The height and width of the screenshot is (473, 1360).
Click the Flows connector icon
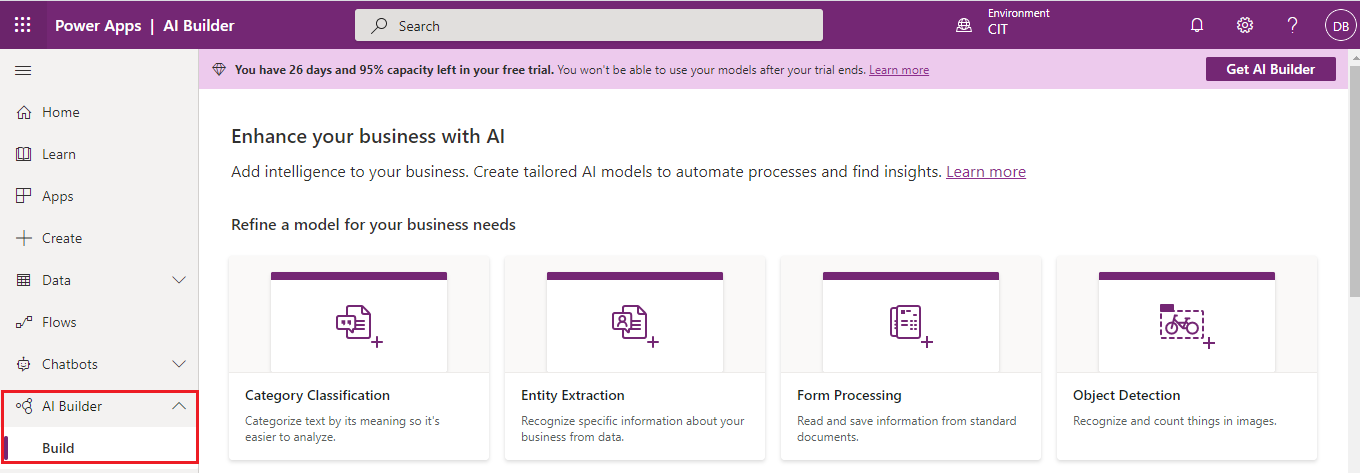click(x=24, y=322)
